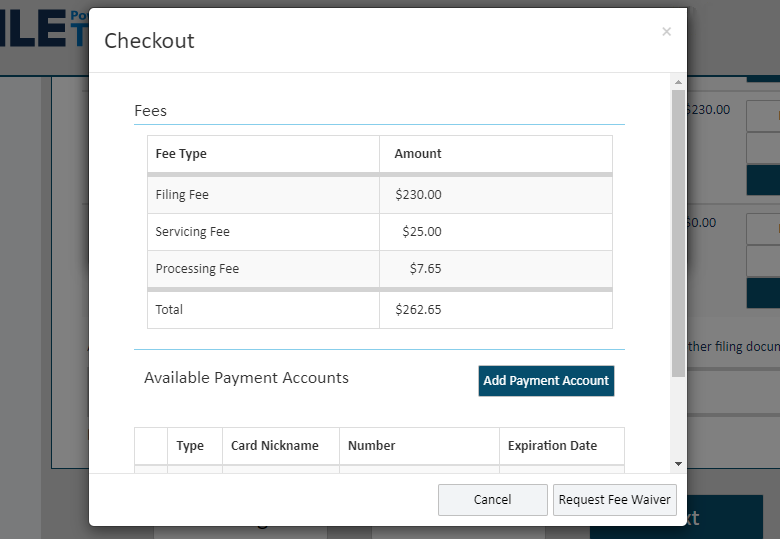Click the Number column header
780x539 pixels.
tap(371, 446)
